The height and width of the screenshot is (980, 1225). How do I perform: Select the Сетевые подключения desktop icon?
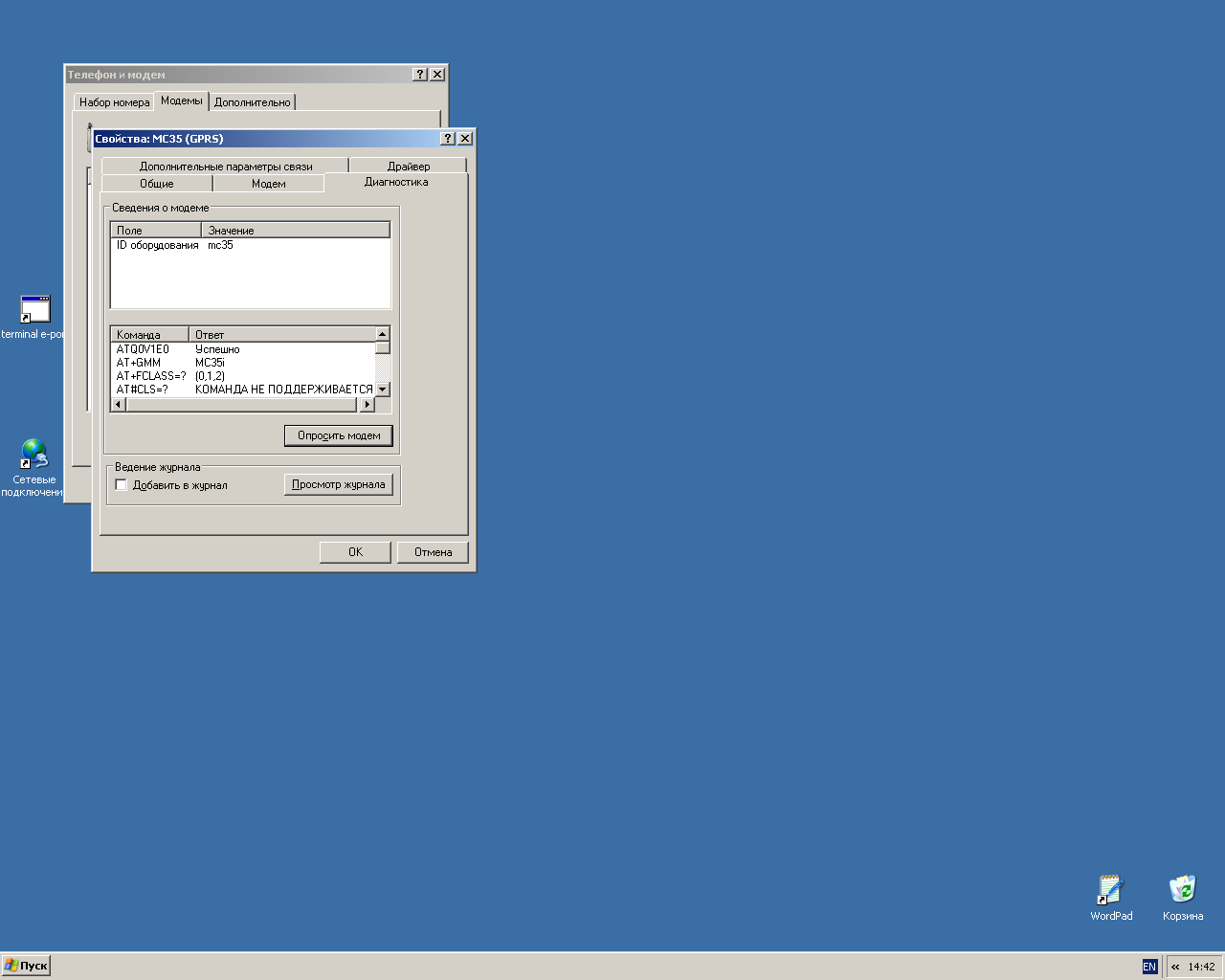pyautogui.click(x=34, y=454)
